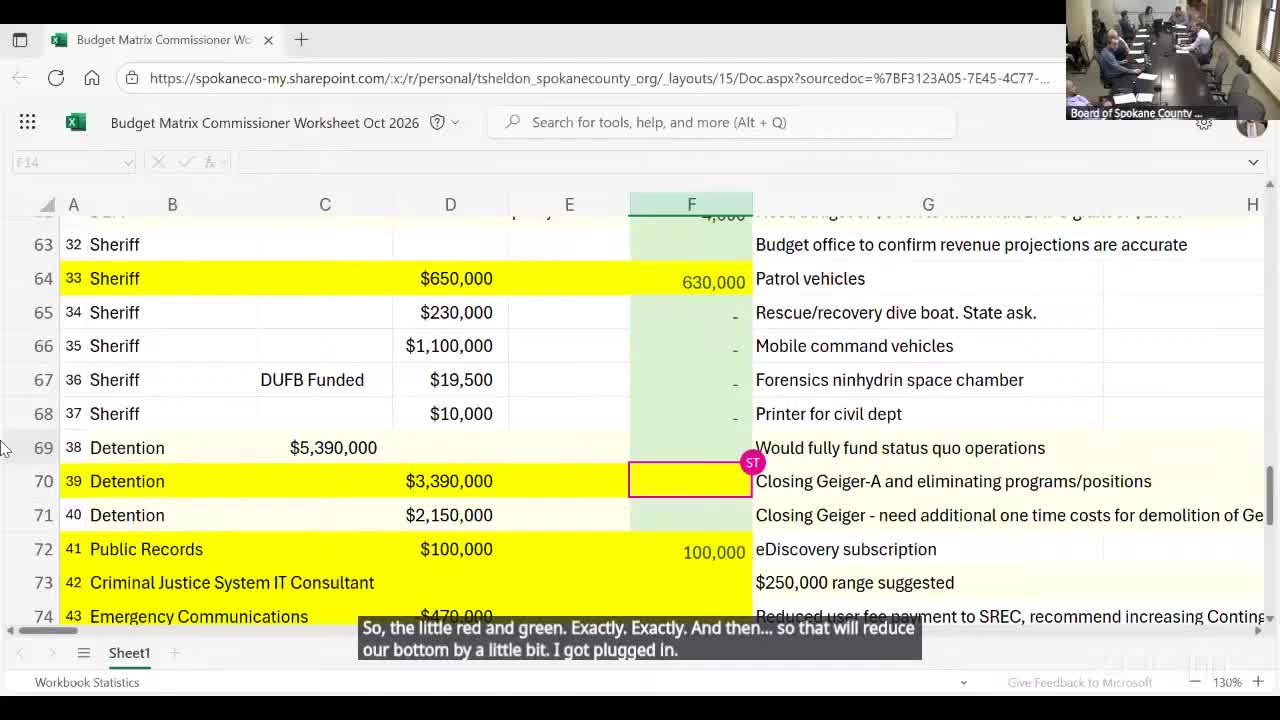
Task: Zoom out with the minus button
Action: point(1194,682)
